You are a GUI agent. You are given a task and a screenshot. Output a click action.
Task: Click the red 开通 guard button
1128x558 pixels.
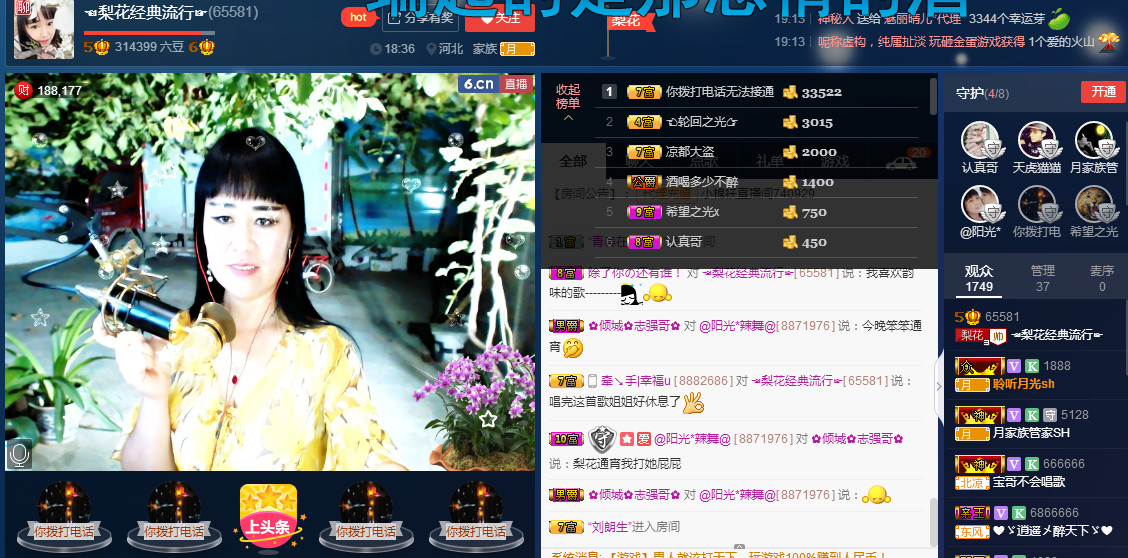pyautogui.click(x=1103, y=92)
